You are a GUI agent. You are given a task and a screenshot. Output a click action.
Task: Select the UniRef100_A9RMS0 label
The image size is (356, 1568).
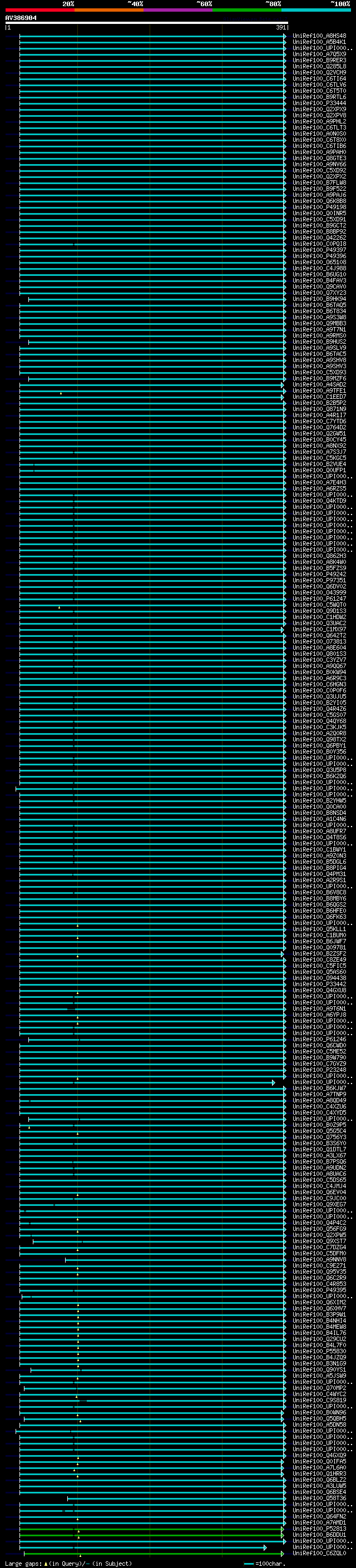[319, 336]
